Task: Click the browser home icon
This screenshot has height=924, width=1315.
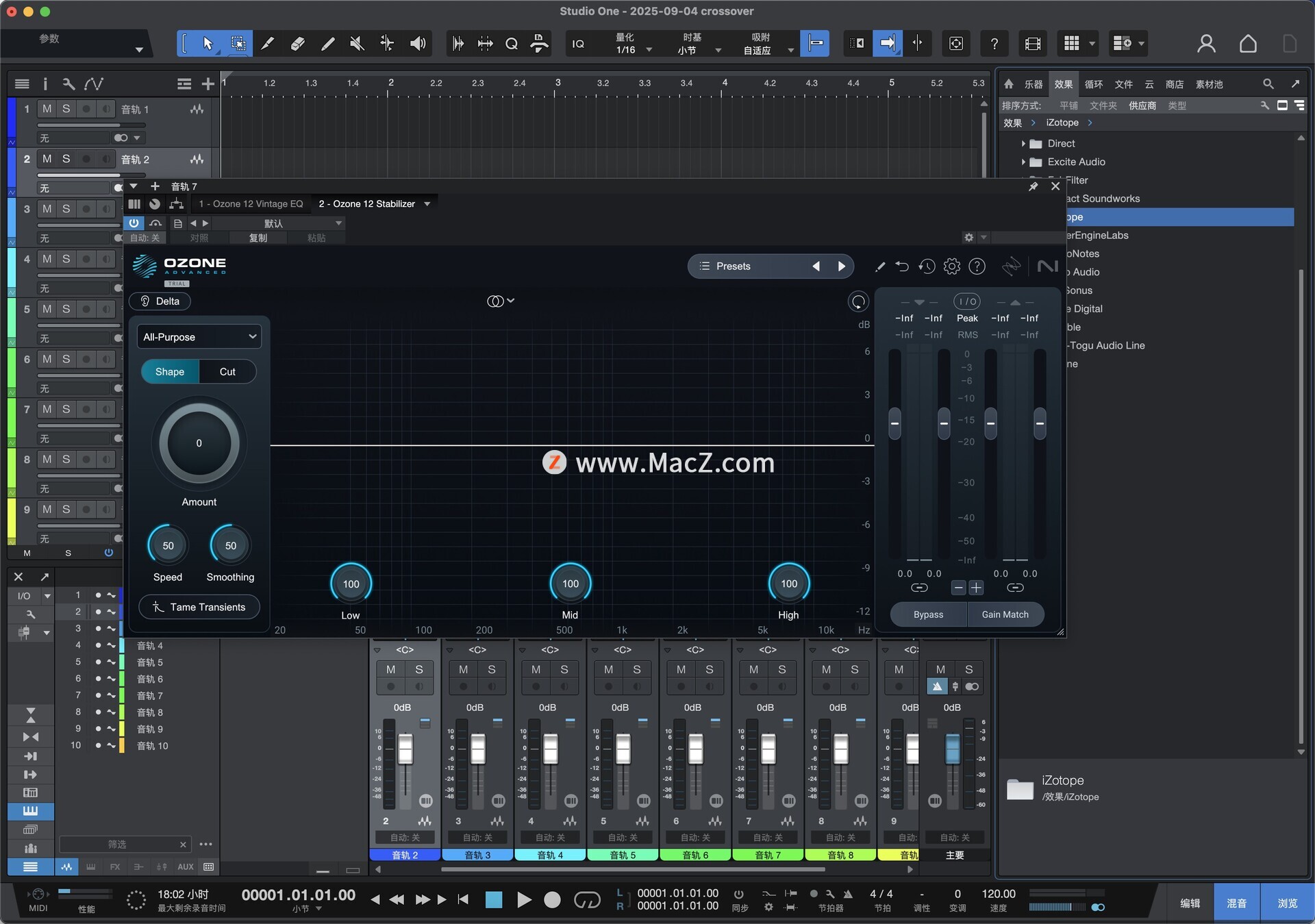Action: point(1008,84)
